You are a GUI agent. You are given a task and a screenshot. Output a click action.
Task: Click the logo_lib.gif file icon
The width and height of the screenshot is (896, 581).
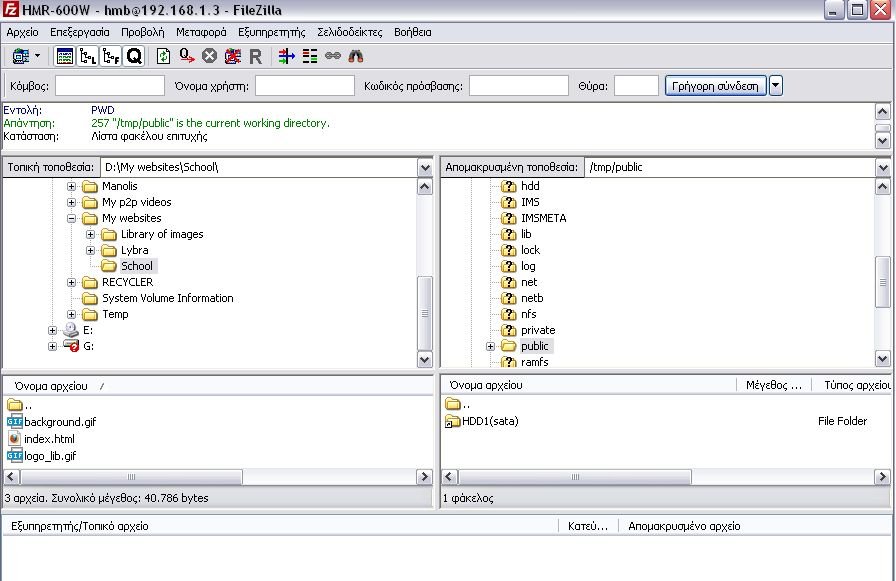(14, 456)
